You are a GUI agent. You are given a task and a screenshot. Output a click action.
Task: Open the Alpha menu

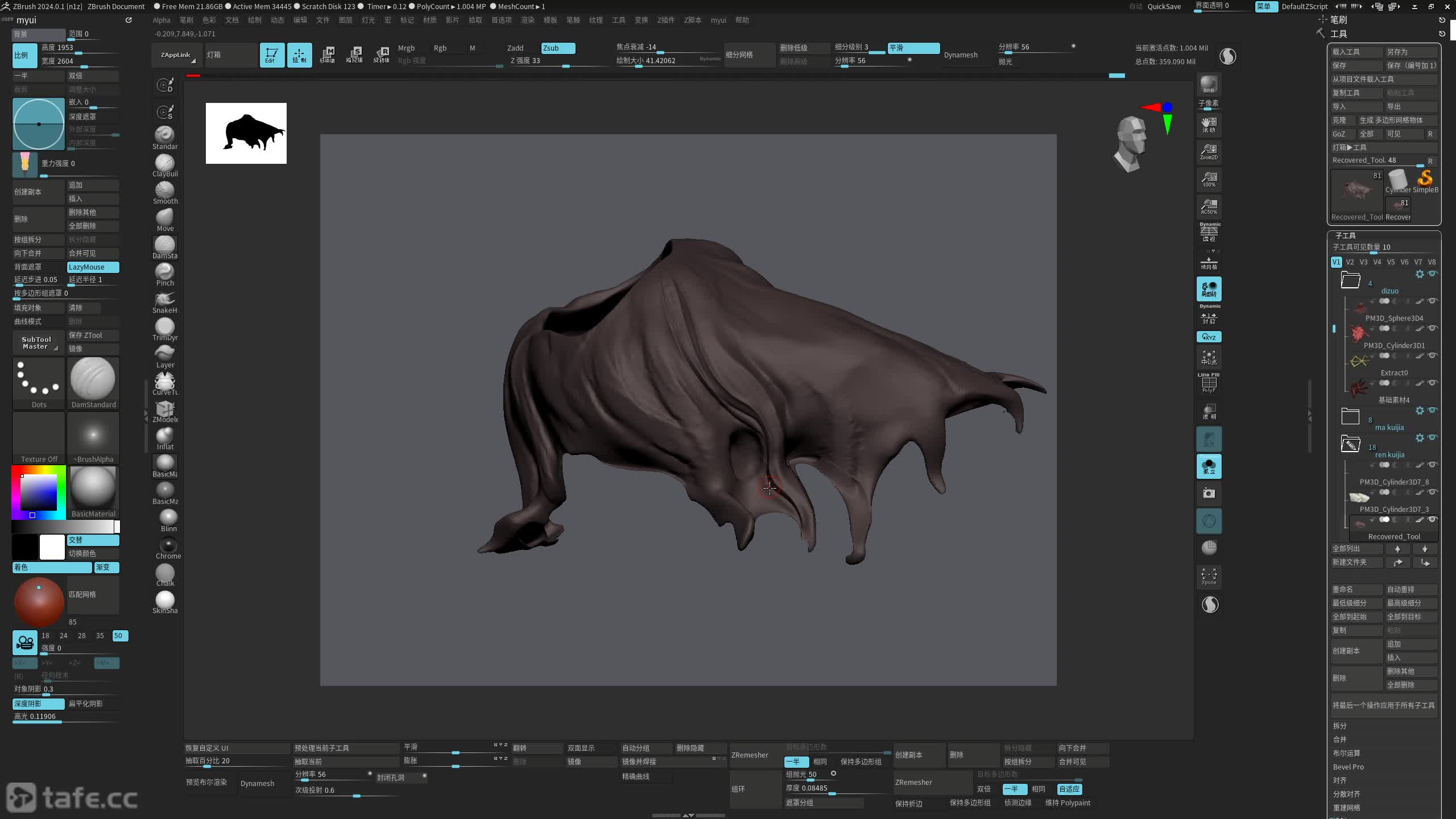click(x=161, y=20)
